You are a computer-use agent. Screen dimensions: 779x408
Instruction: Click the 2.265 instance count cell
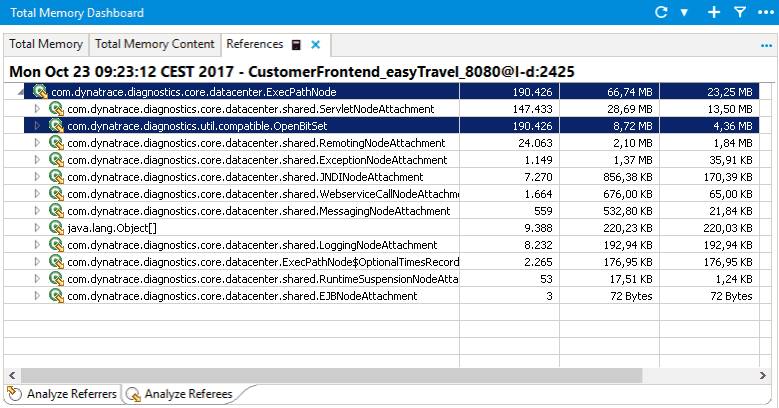pyautogui.click(x=510, y=262)
